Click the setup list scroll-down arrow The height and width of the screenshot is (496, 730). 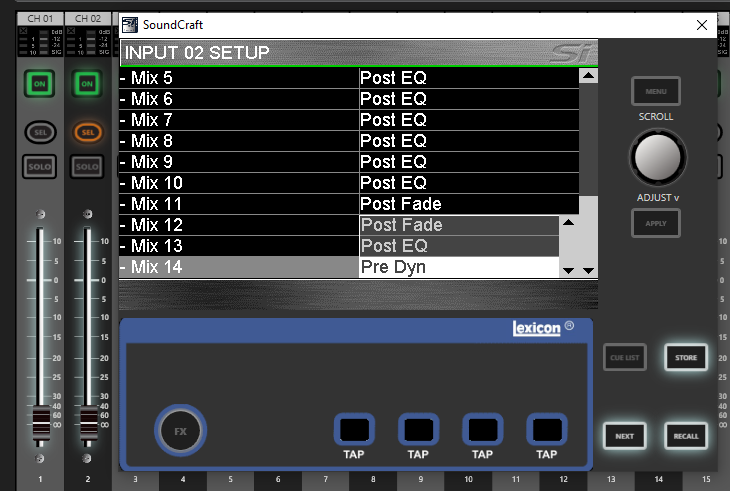pos(588,271)
